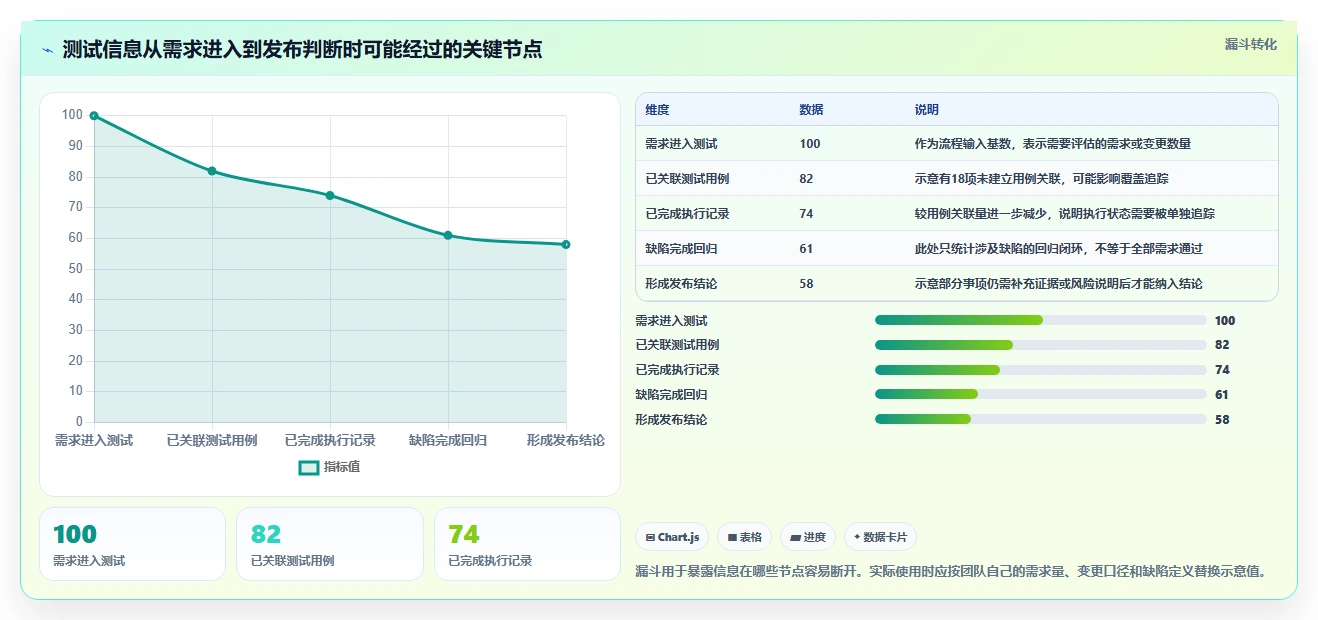Click description starting 示意部分事项仍需补充证据
1318x620 pixels.
pyautogui.click(x=1059, y=284)
